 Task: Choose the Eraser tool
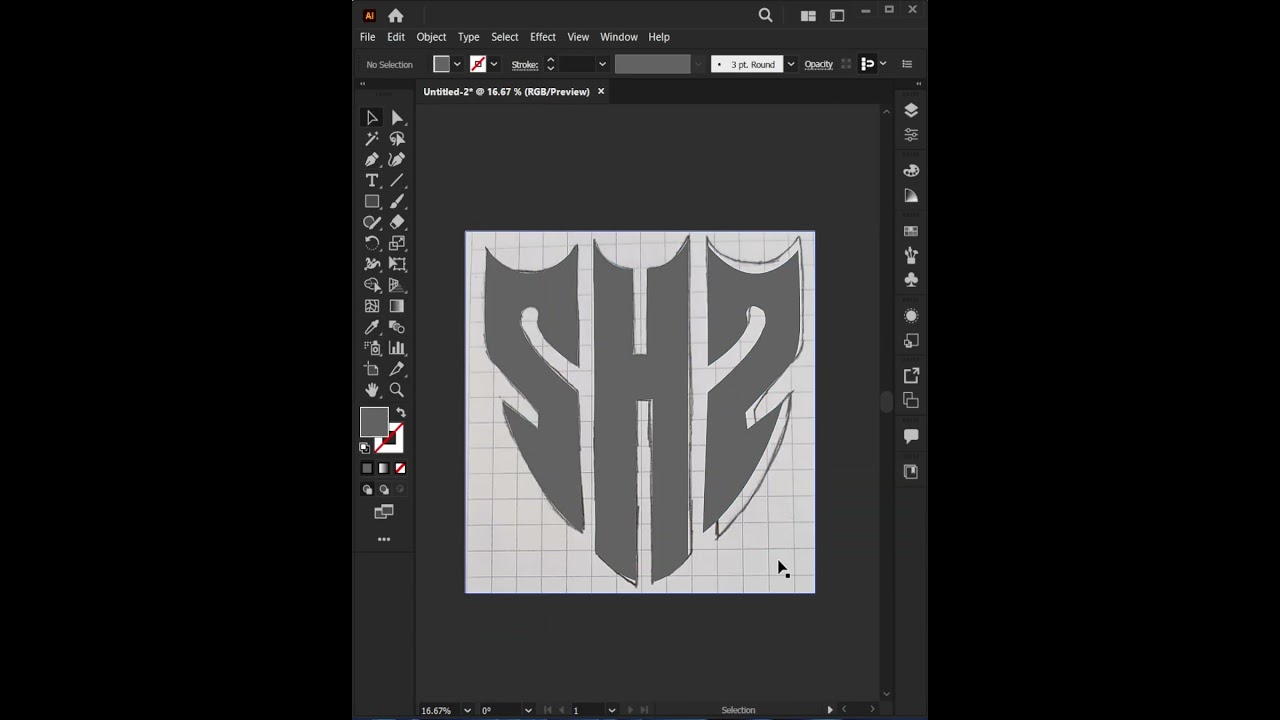tap(397, 223)
